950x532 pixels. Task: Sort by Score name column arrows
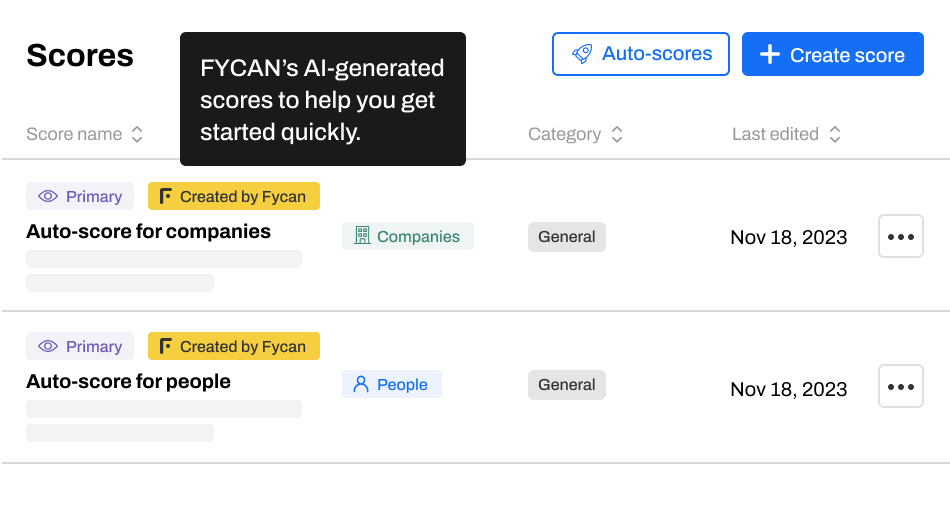pyautogui.click(x=137, y=134)
